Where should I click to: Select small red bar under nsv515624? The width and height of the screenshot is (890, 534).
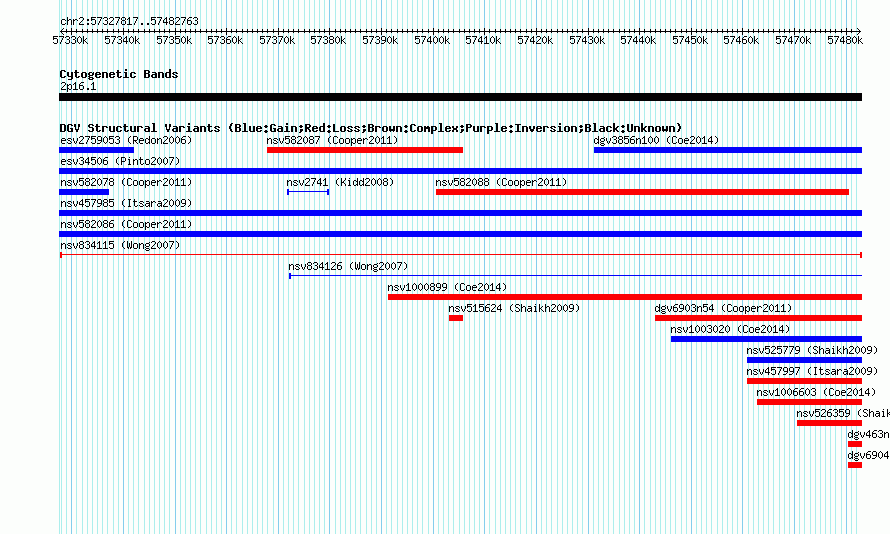(x=456, y=318)
